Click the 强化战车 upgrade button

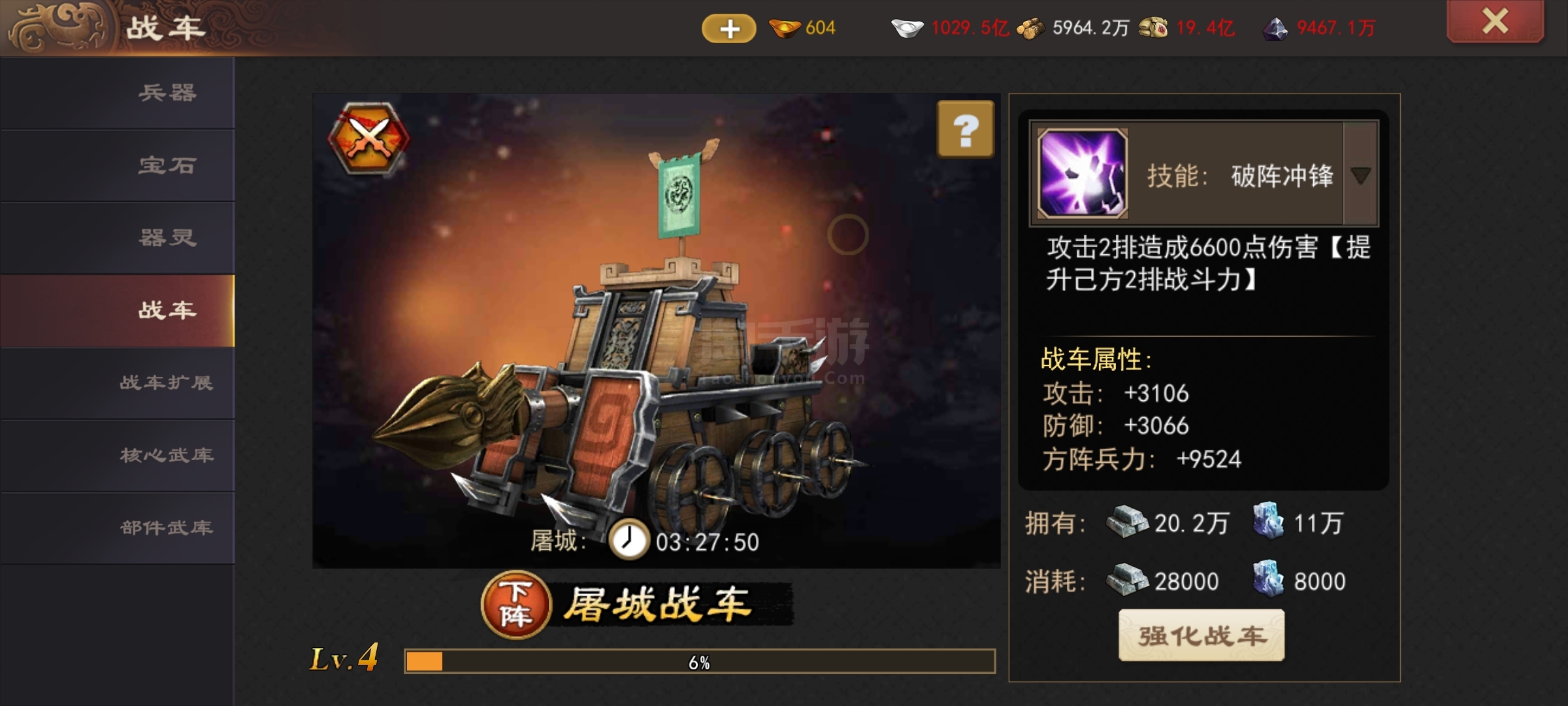pyautogui.click(x=1201, y=635)
